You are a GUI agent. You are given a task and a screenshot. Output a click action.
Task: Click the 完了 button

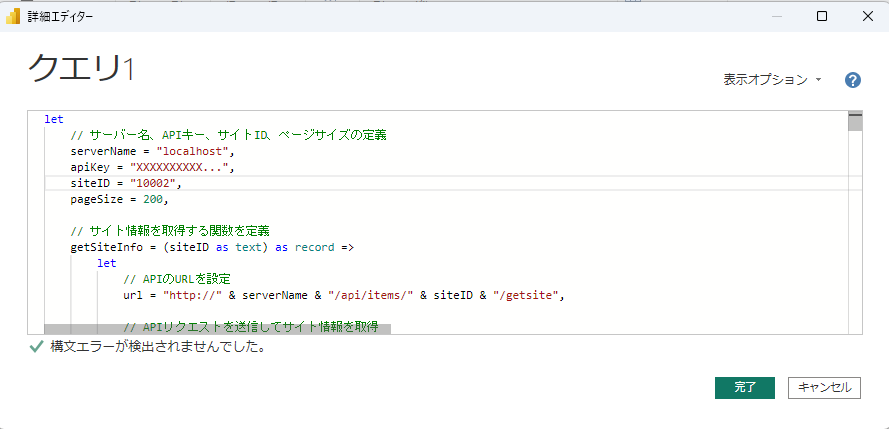[744, 388]
